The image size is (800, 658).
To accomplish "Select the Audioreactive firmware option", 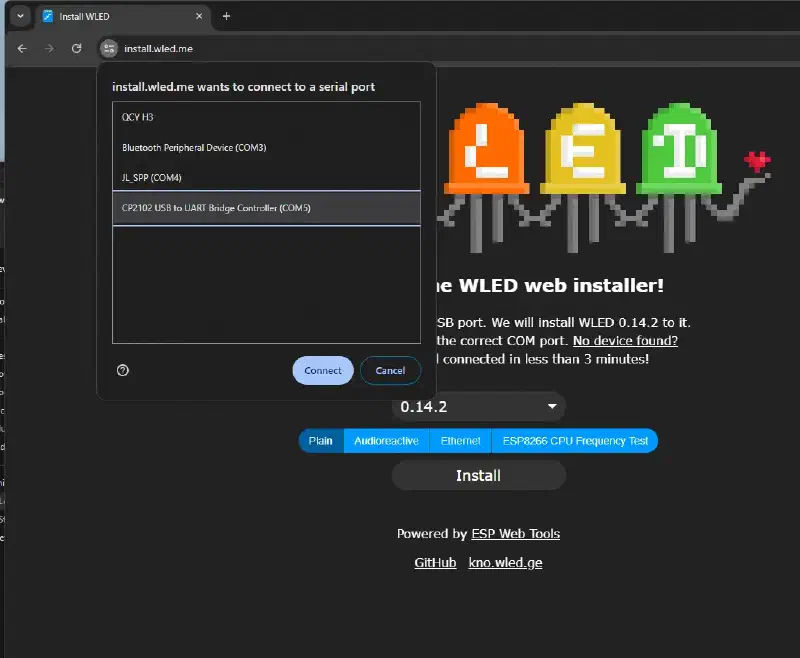I will (386, 441).
